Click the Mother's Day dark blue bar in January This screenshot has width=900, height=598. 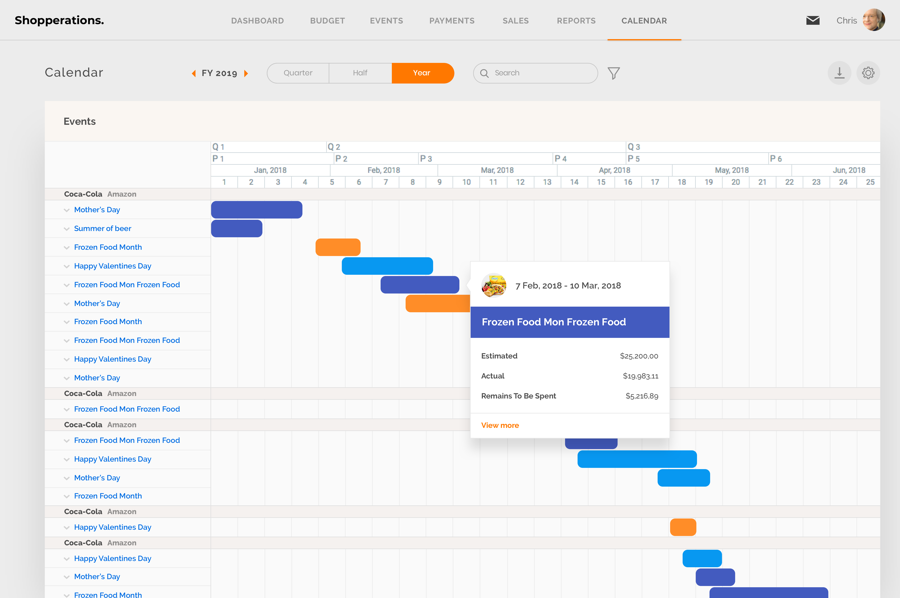tap(257, 209)
